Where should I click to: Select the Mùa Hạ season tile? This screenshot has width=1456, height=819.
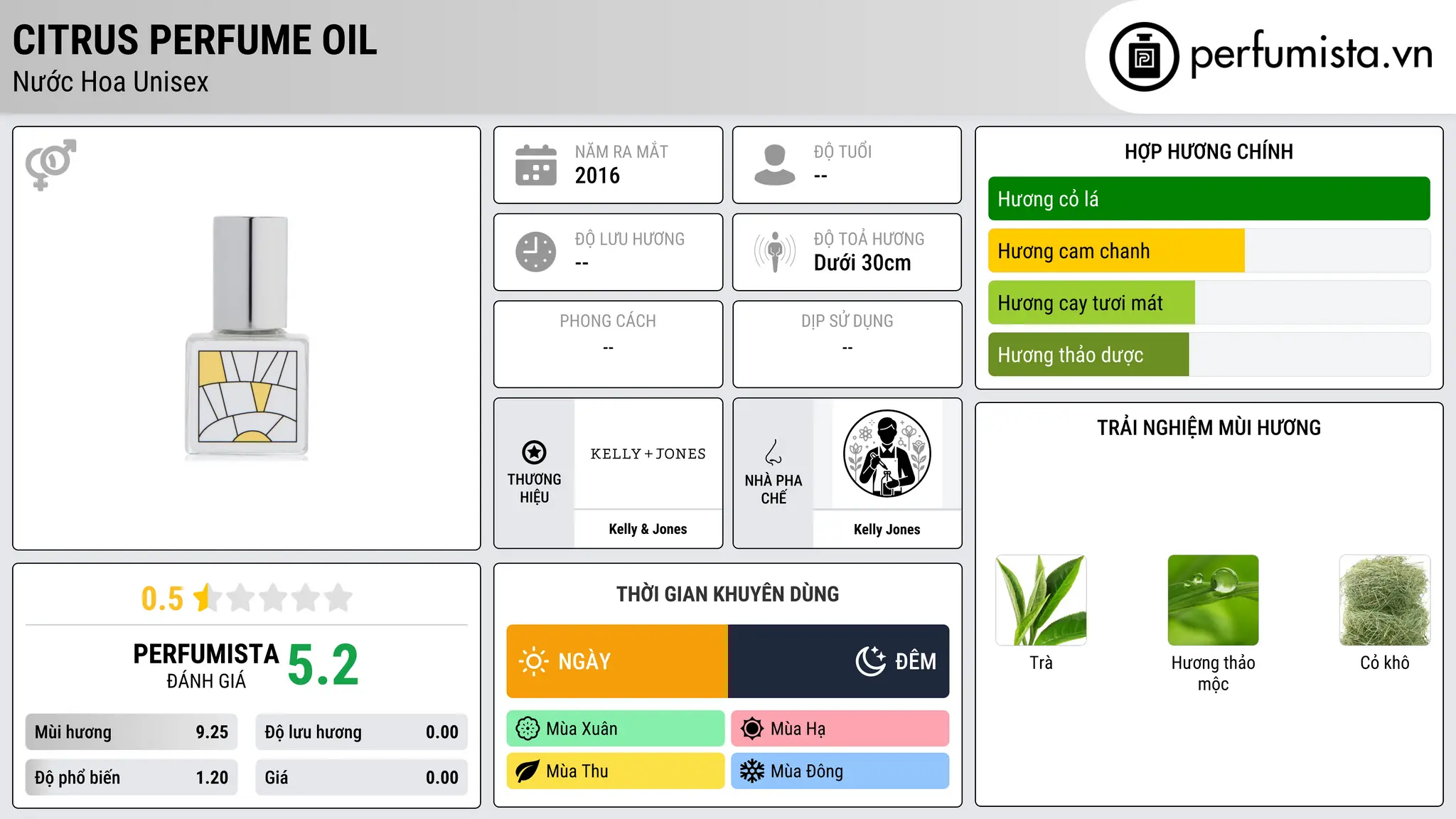tap(840, 729)
